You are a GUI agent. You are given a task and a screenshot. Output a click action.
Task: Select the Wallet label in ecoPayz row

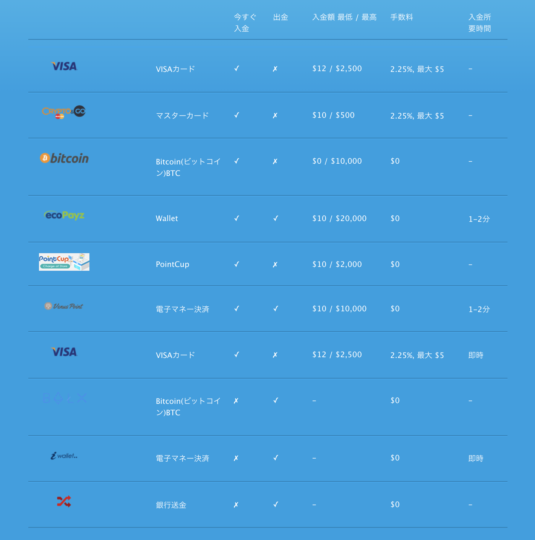(167, 218)
